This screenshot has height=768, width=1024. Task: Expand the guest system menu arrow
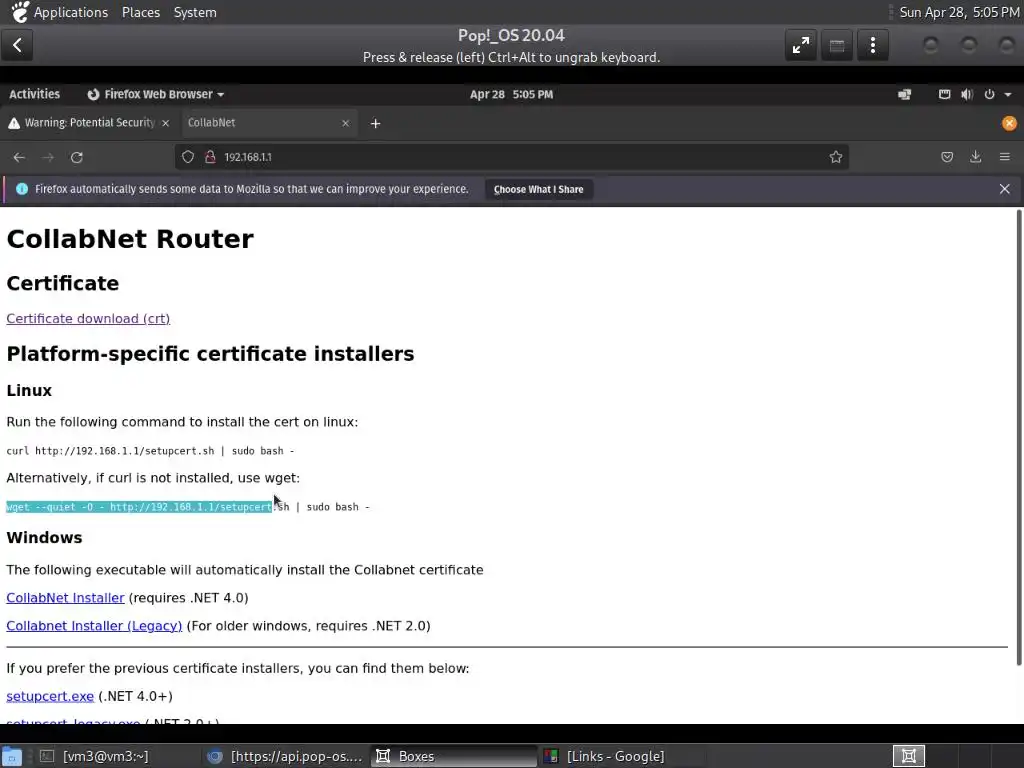1008,95
